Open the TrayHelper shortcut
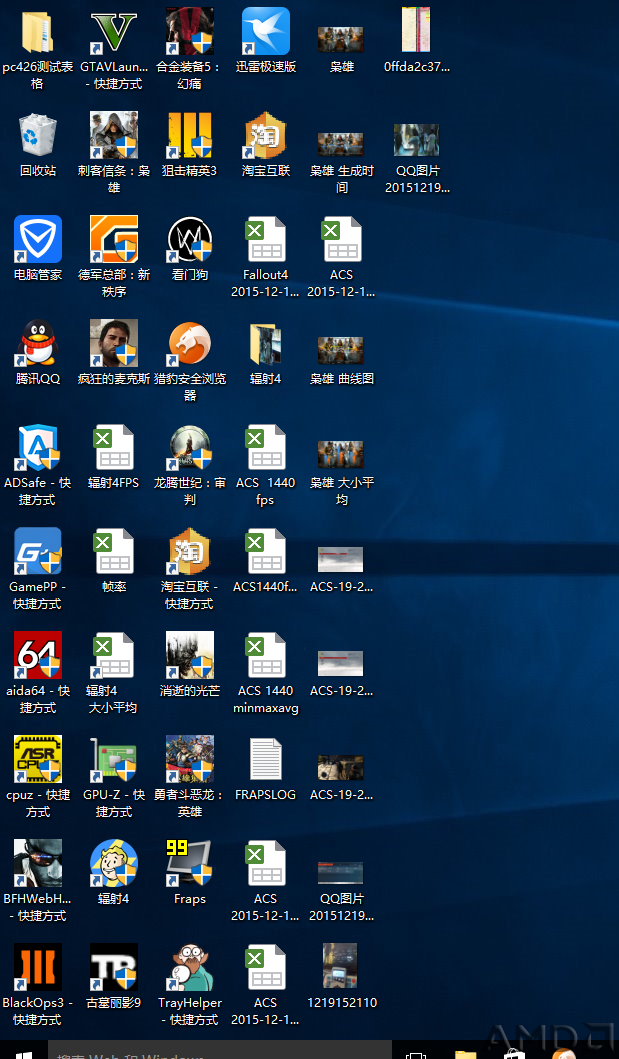This screenshot has width=619, height=1059. tap(190, 967)
